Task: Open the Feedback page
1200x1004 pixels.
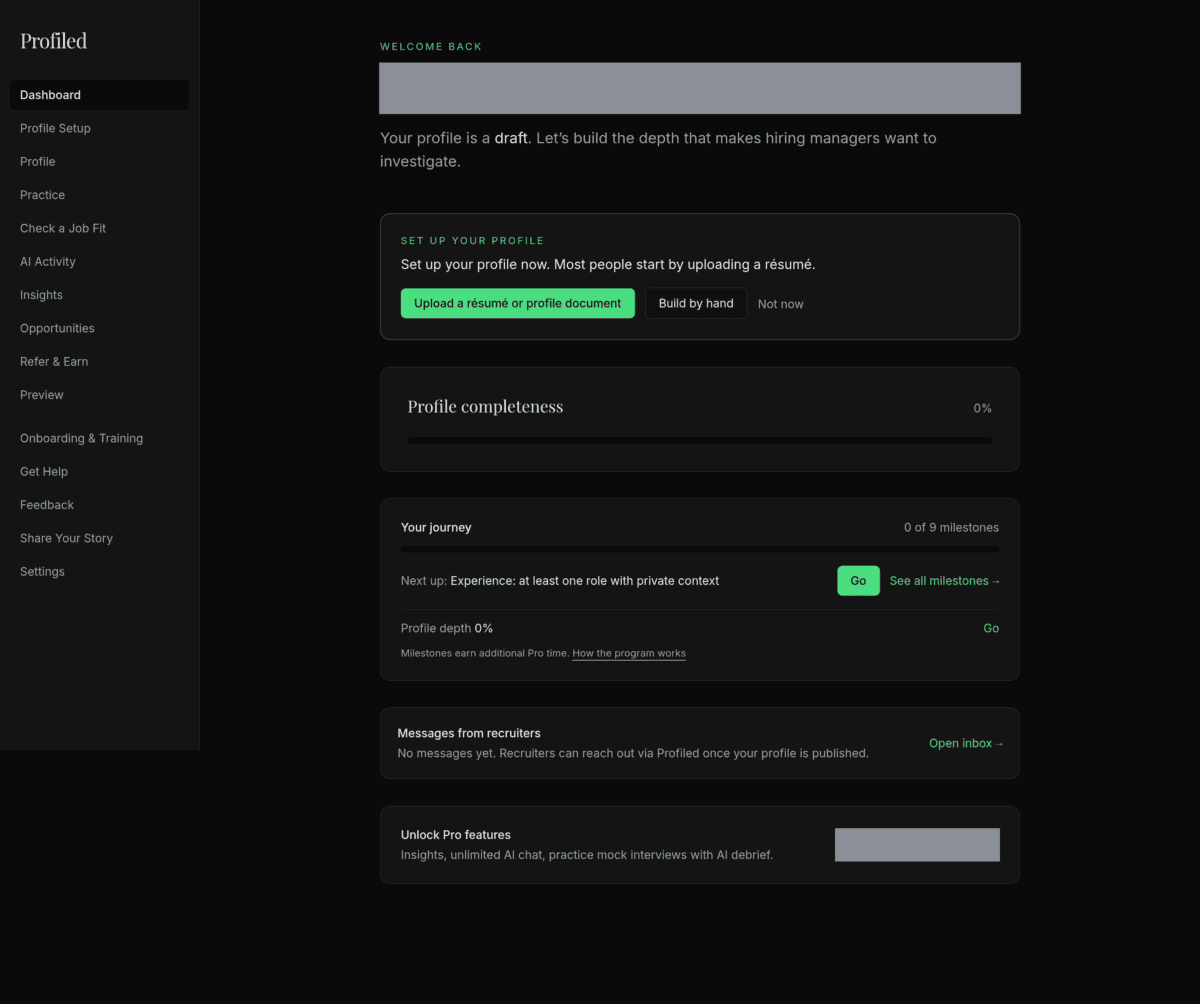Action: point(99,505)
